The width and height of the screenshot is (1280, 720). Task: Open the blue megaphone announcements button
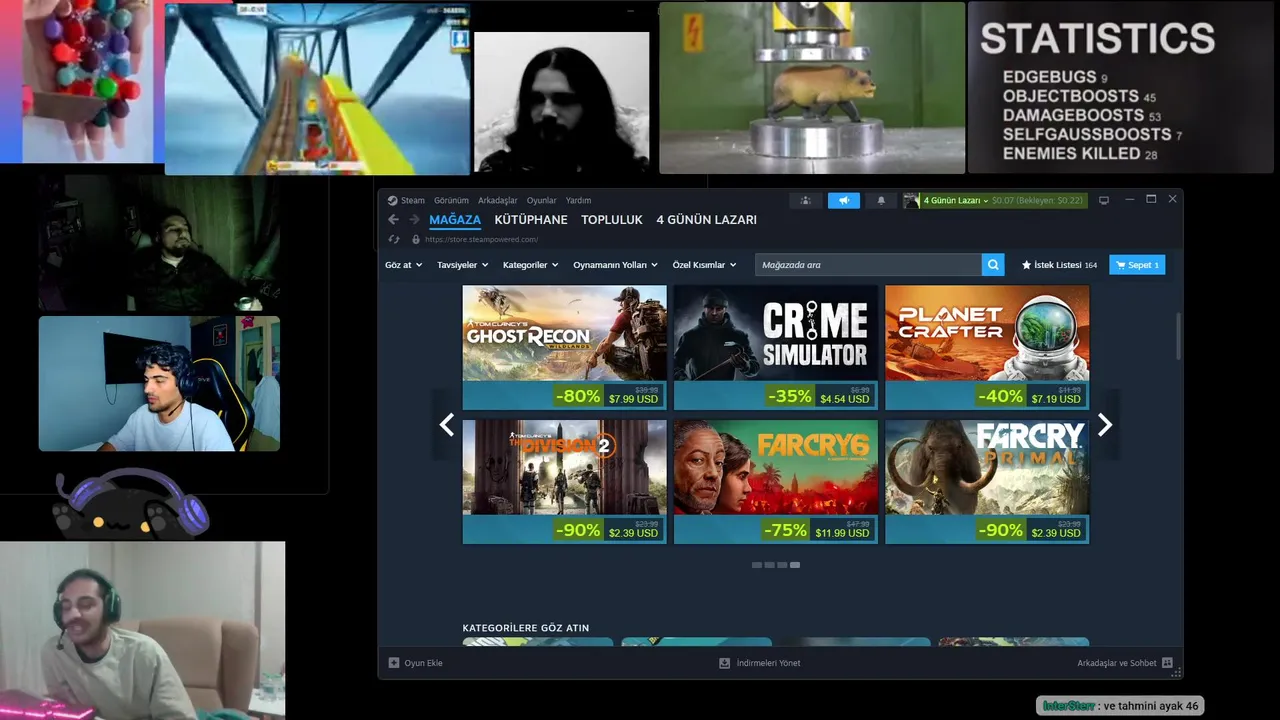tap(844, 200)
